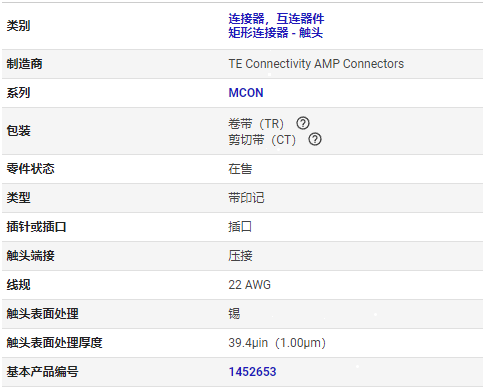Click the 类别 row label

(18, 26)
